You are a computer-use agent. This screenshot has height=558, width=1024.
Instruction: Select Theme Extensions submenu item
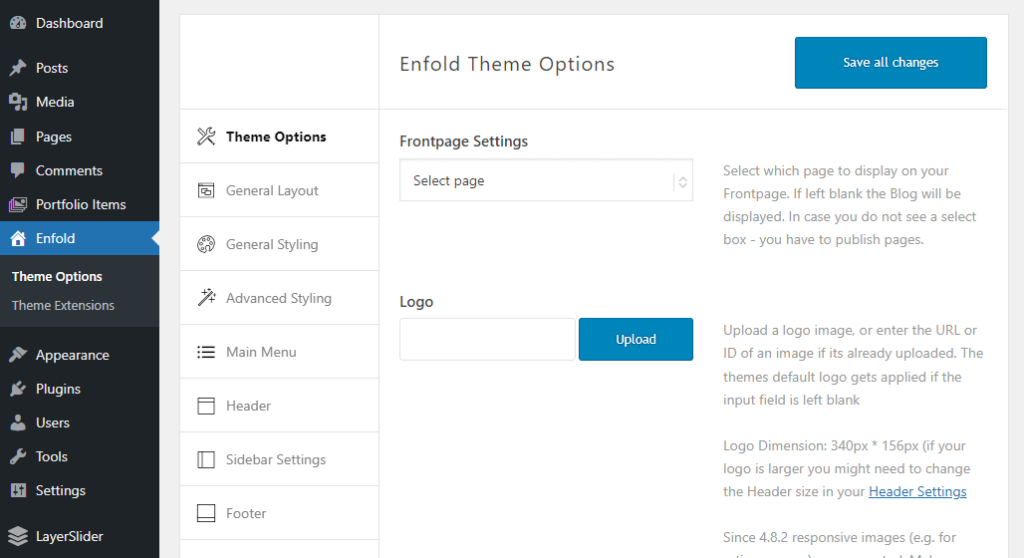(63, 305)
